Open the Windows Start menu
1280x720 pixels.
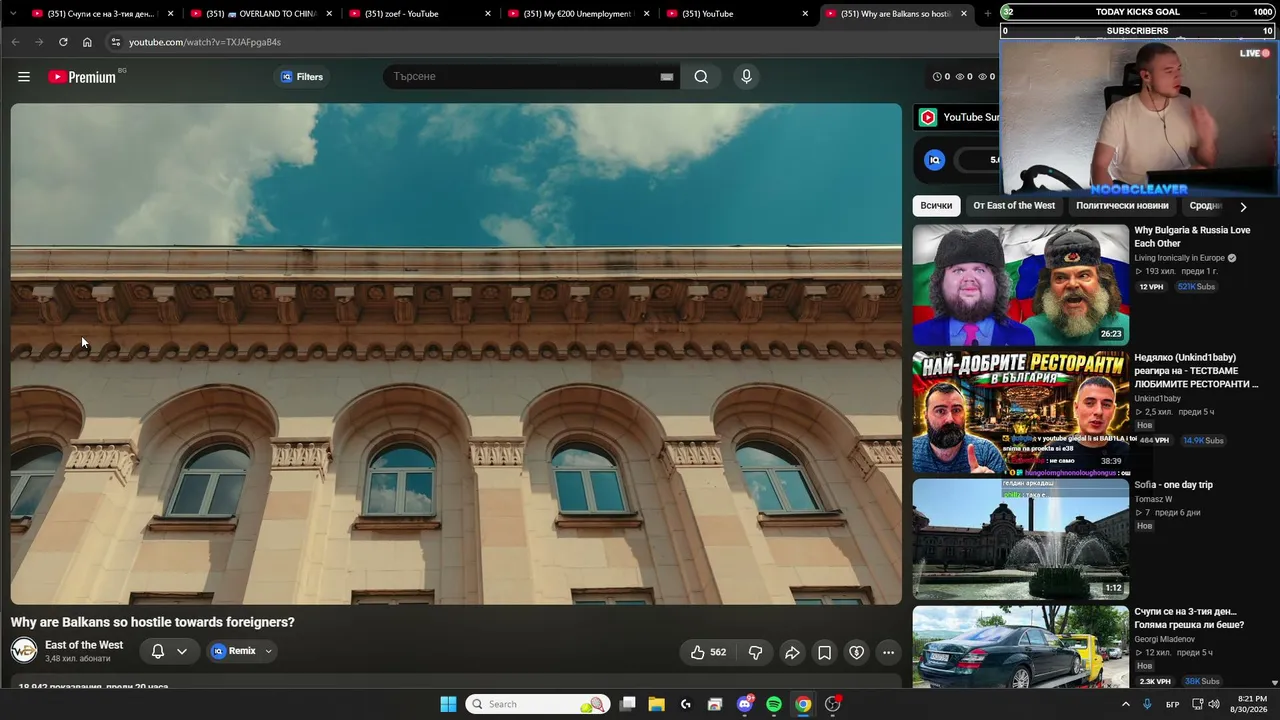(x=448, y=704)
